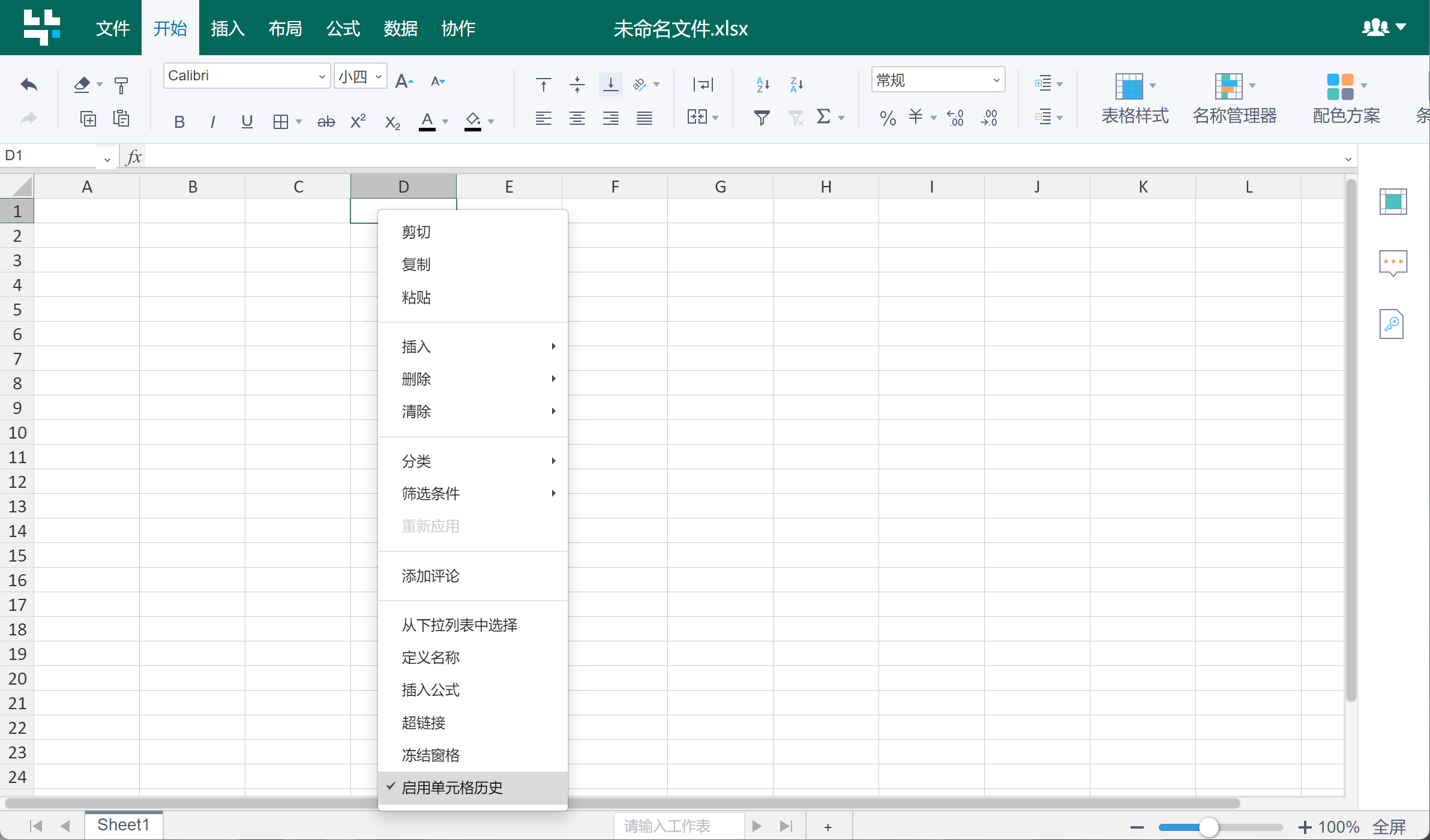
Task: Open the comments panel in sidebar
Action: (1393, 263)
